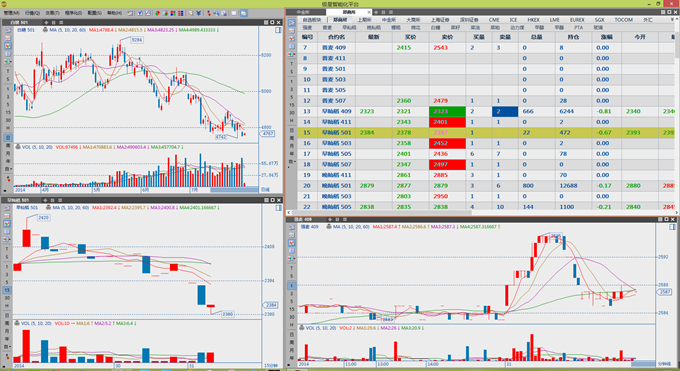
Task: Click the red-green arrows toolbar icon
Action: point(158,13)
